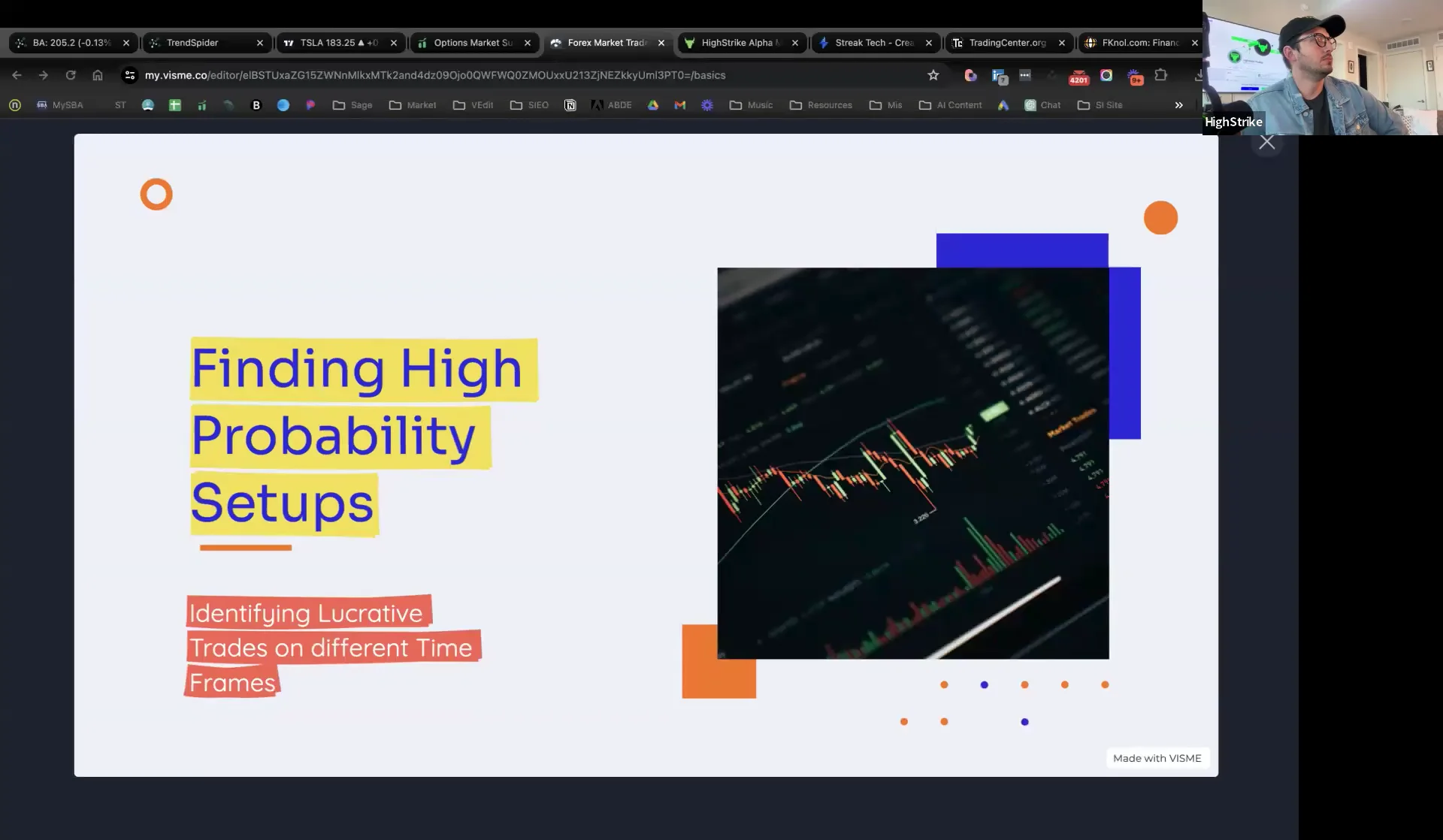
Task: Click the Google Drive bookmark icon
Action: 653,105
